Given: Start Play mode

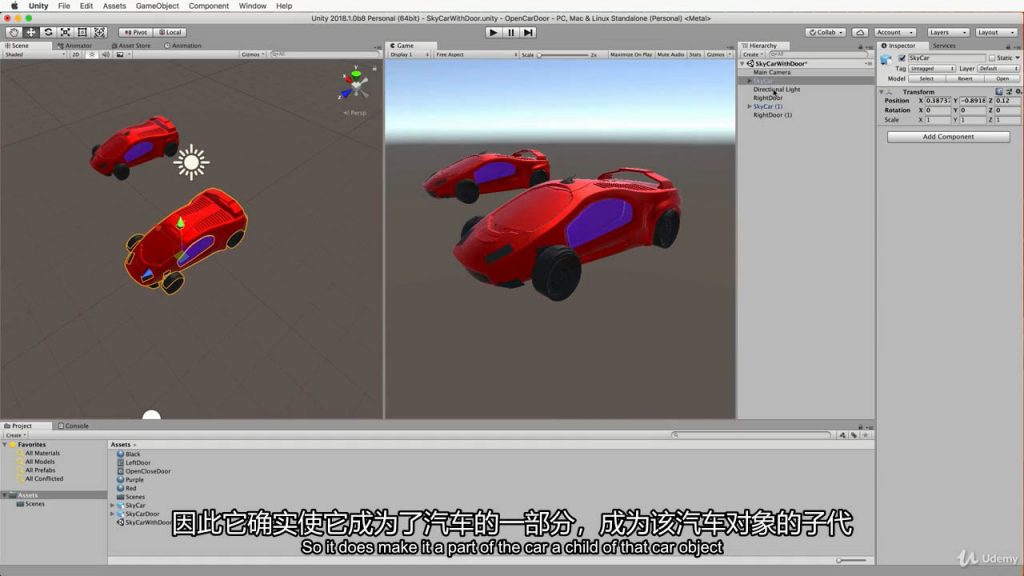Looking at the screenshot, I should (493, 32).
